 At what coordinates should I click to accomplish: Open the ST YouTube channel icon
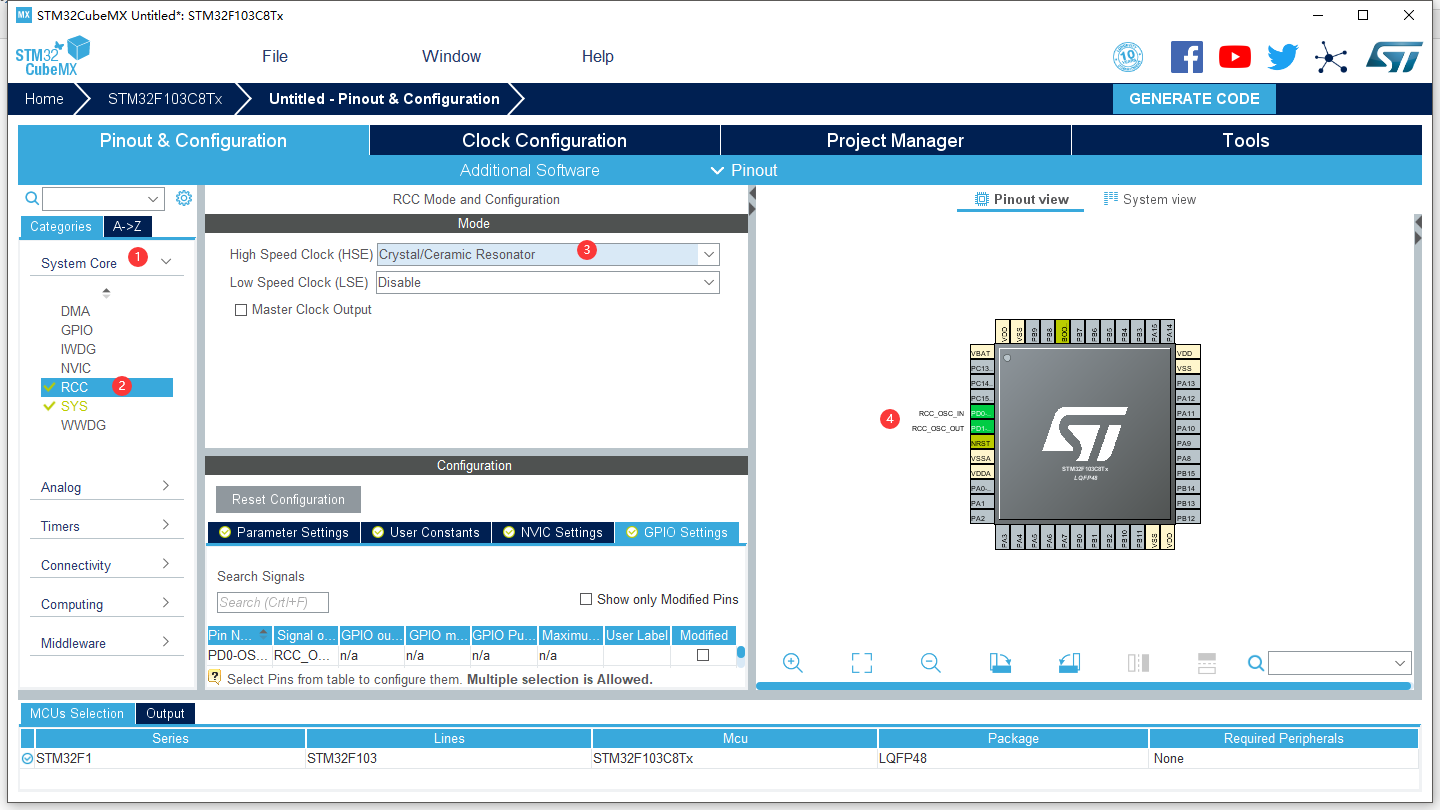click(1235, 57)
